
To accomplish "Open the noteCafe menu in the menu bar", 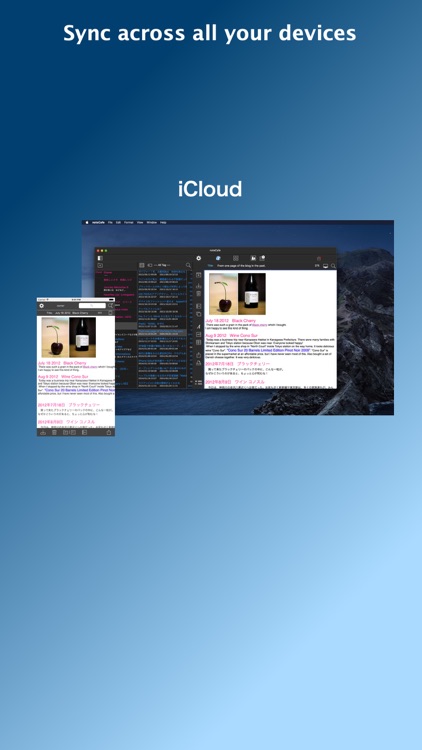I will pos(99,222).
